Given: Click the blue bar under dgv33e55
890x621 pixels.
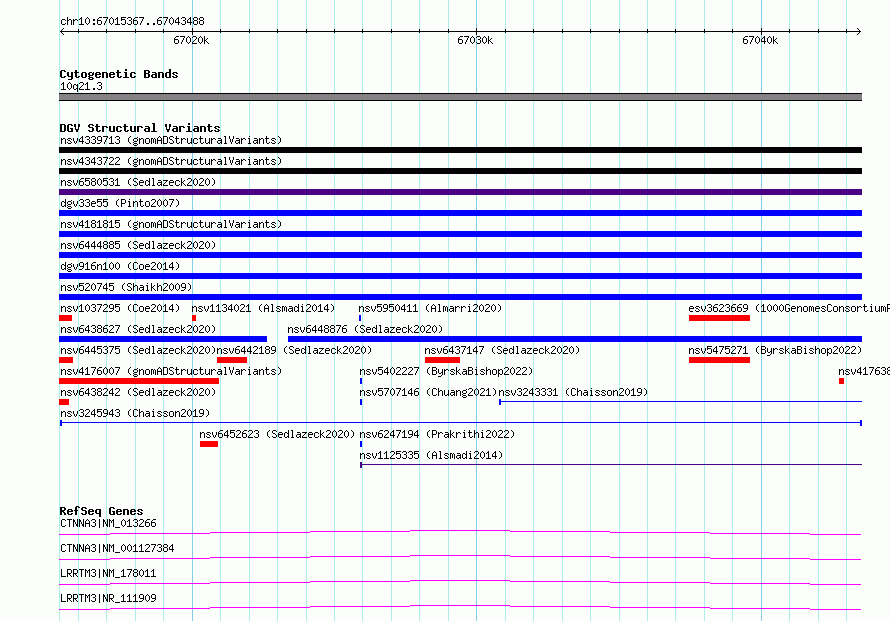Looking at the screenshot, I should pos(460,213).
